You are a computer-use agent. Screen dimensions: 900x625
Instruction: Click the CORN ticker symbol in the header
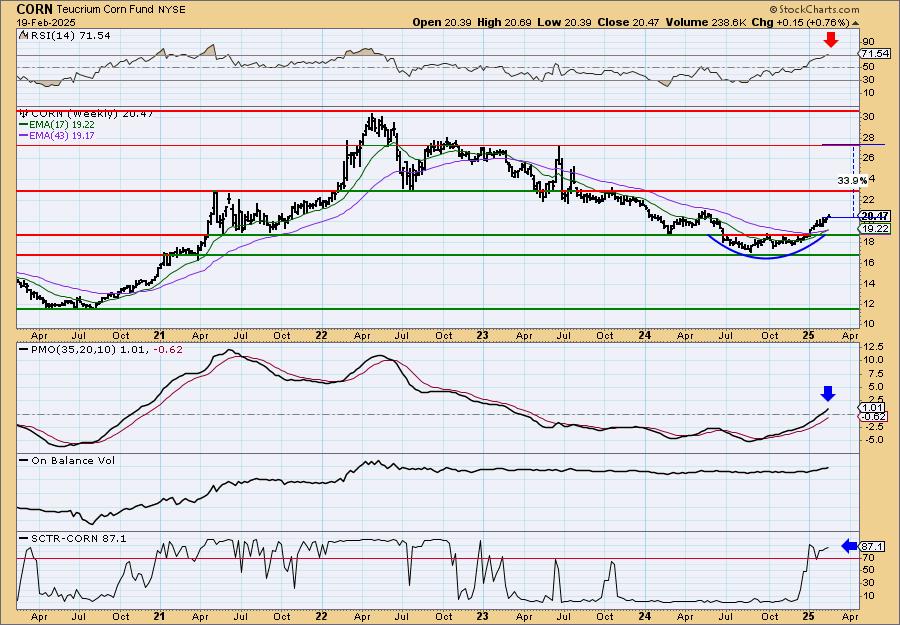pyautogui.click(x=36, y=9)
